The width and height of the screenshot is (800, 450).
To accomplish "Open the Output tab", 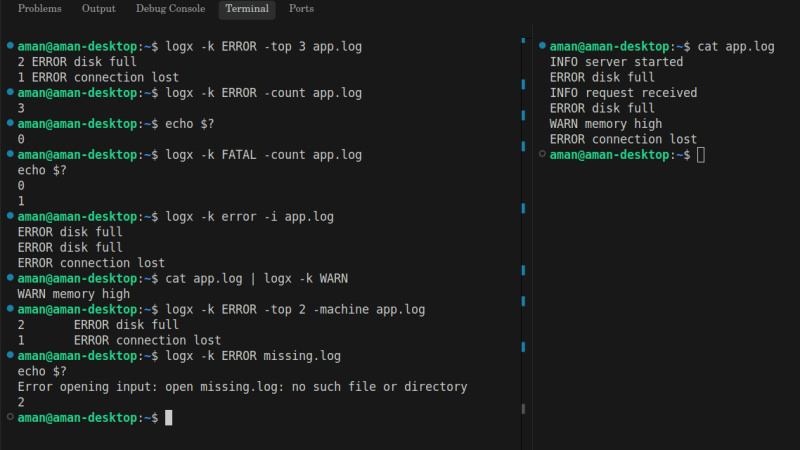I will pos(98,9).
